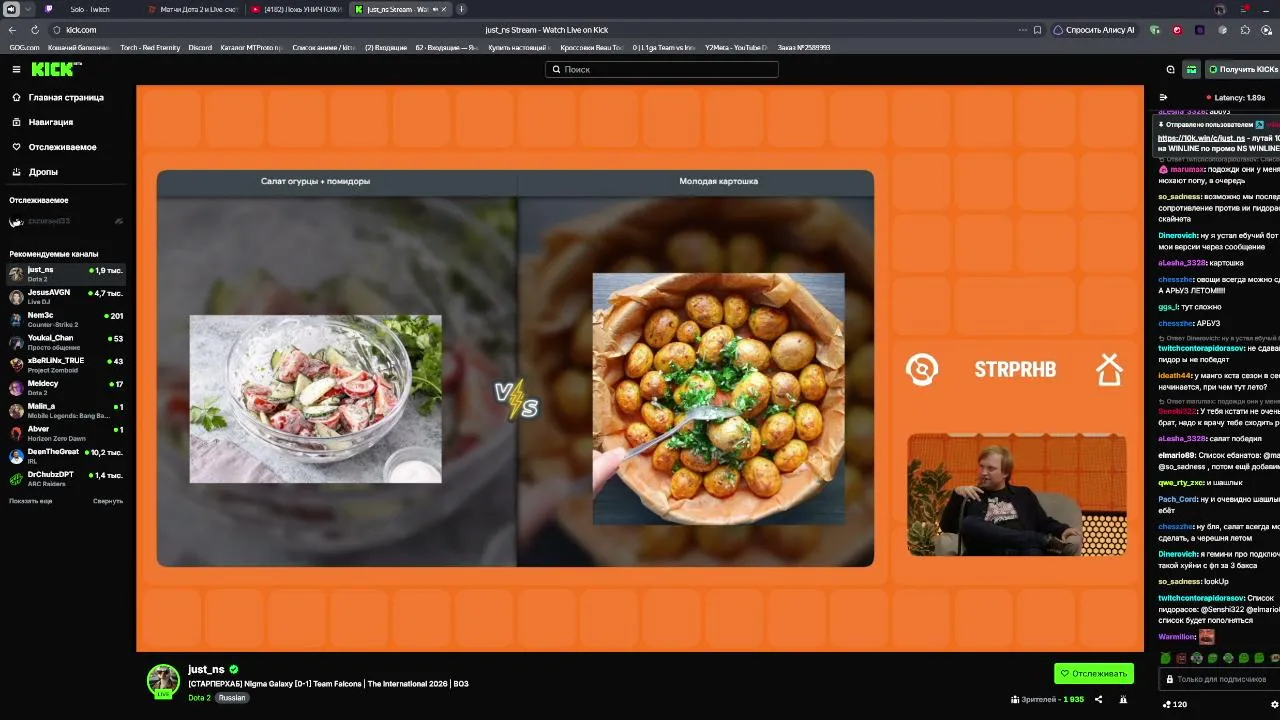Switch to the YouTube (4182) tab
Image resolution: width=1280 pixels, height=720 pixels.
(x=297, y=9)
